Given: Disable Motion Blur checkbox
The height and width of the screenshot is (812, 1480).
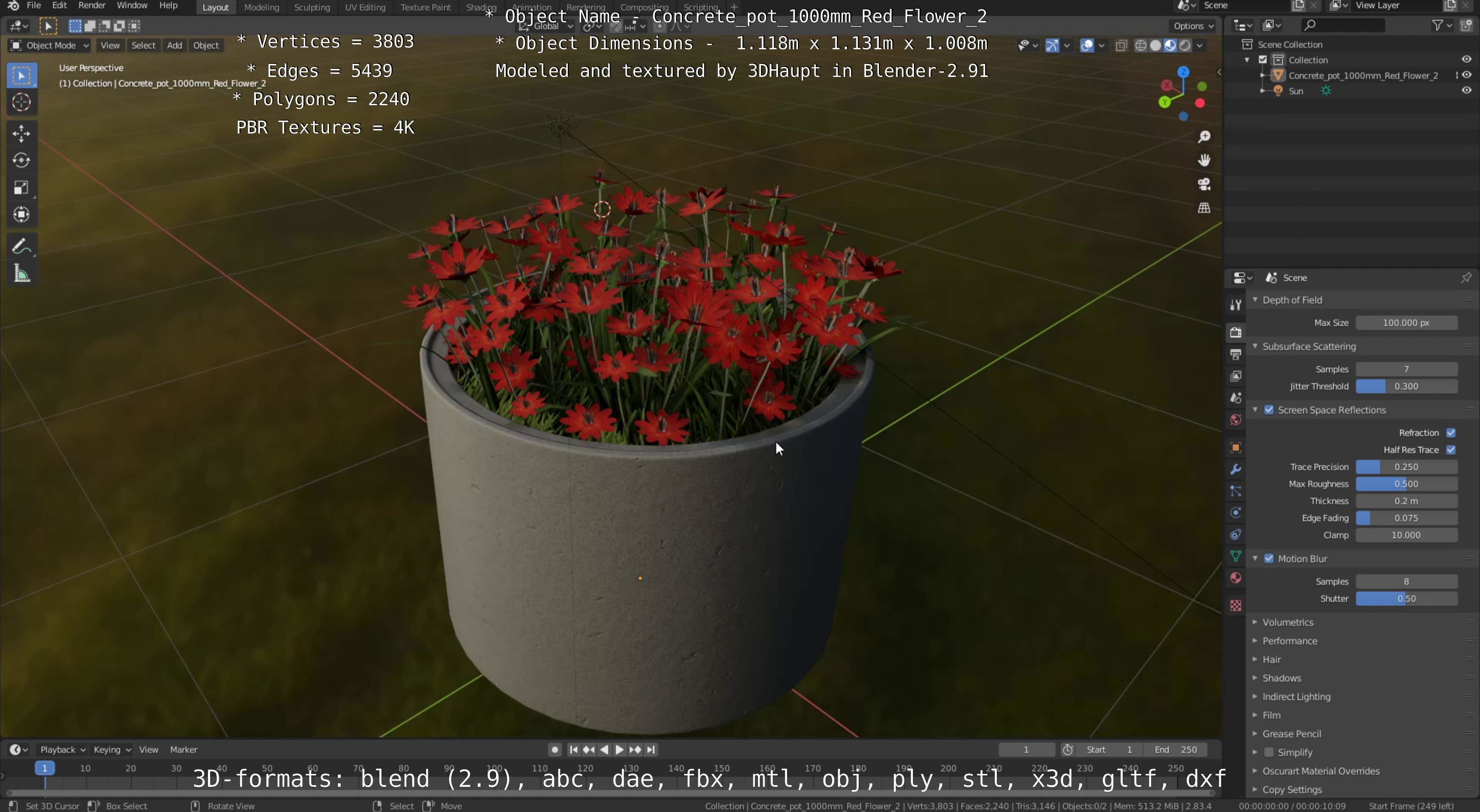Looking at the screenshot, I should point(1269,559).
